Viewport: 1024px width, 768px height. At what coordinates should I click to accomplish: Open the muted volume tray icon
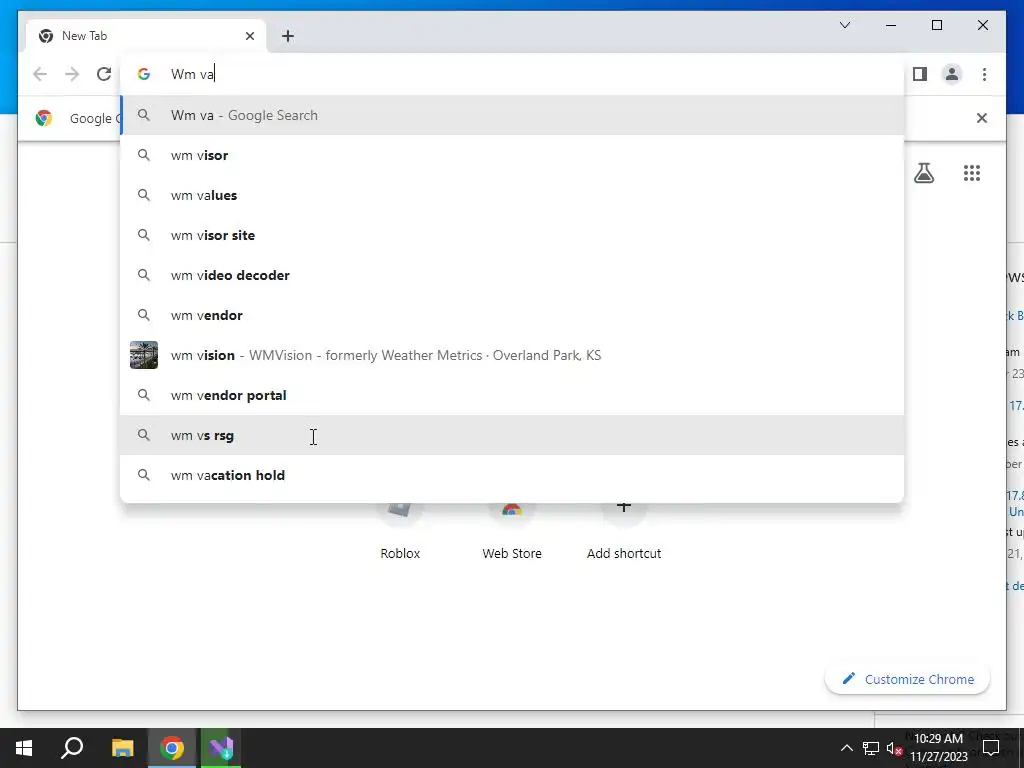894,748
